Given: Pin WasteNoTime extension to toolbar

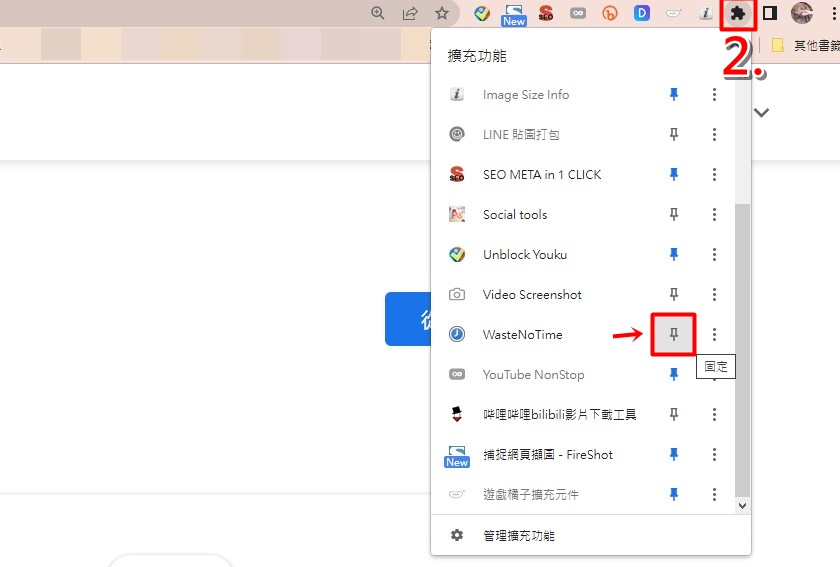Looking at the screenshot, I should [x=674, y=334].
